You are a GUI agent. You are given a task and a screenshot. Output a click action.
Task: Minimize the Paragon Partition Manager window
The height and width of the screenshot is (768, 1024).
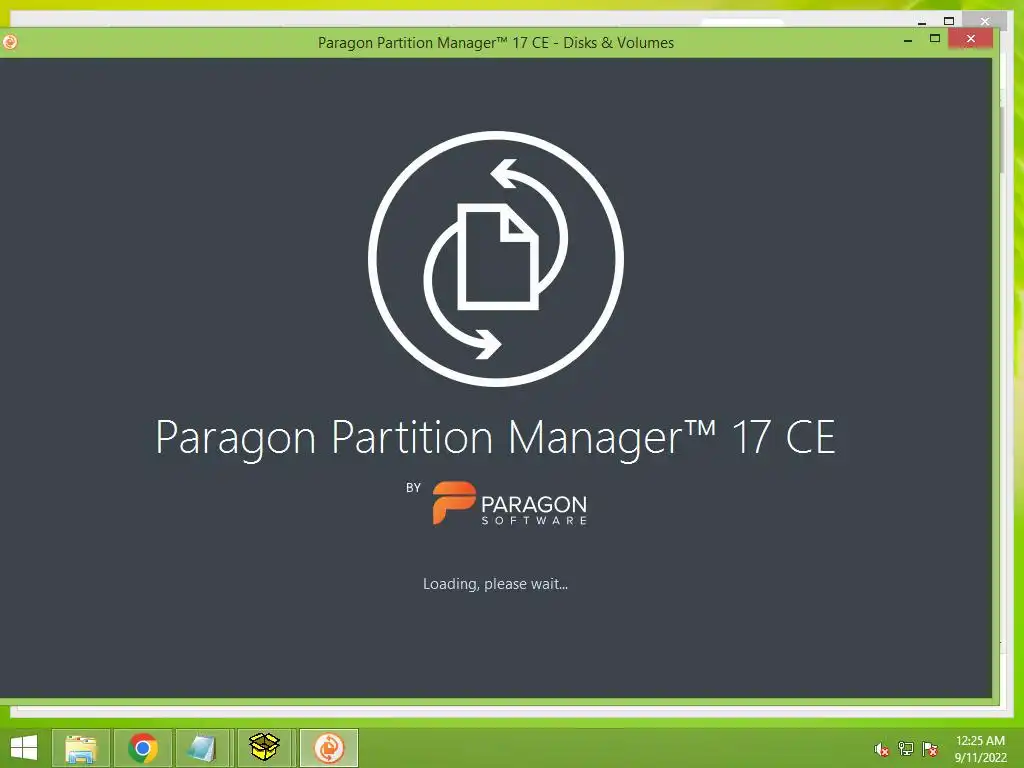pyautogui.click(x=908, y=40)
